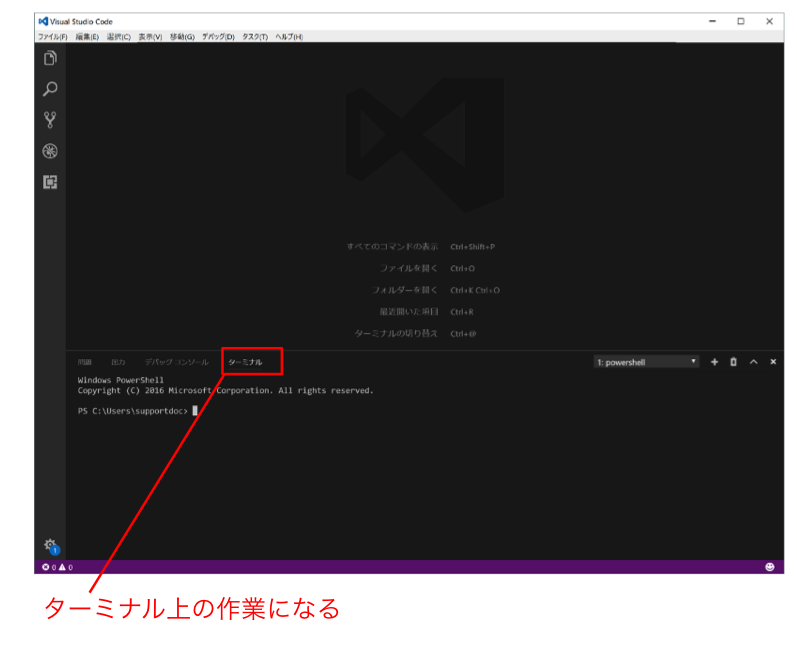Image resolution: width=797 pixels, height=649 pixels.
Task: Open the Source Control view icon
Action: click(50, 120)
